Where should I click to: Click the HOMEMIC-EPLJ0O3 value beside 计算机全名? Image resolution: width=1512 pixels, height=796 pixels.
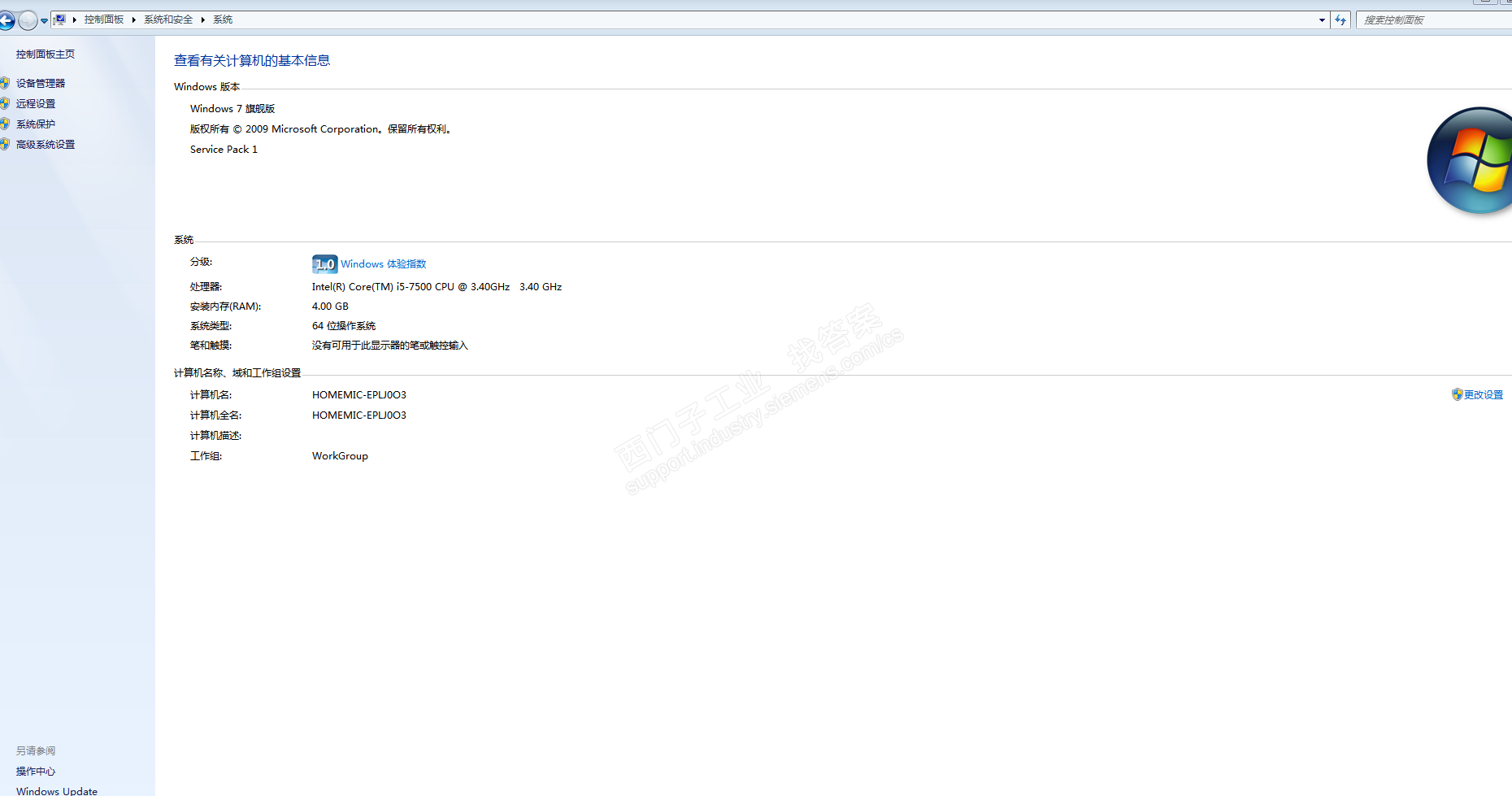point(359,415)
